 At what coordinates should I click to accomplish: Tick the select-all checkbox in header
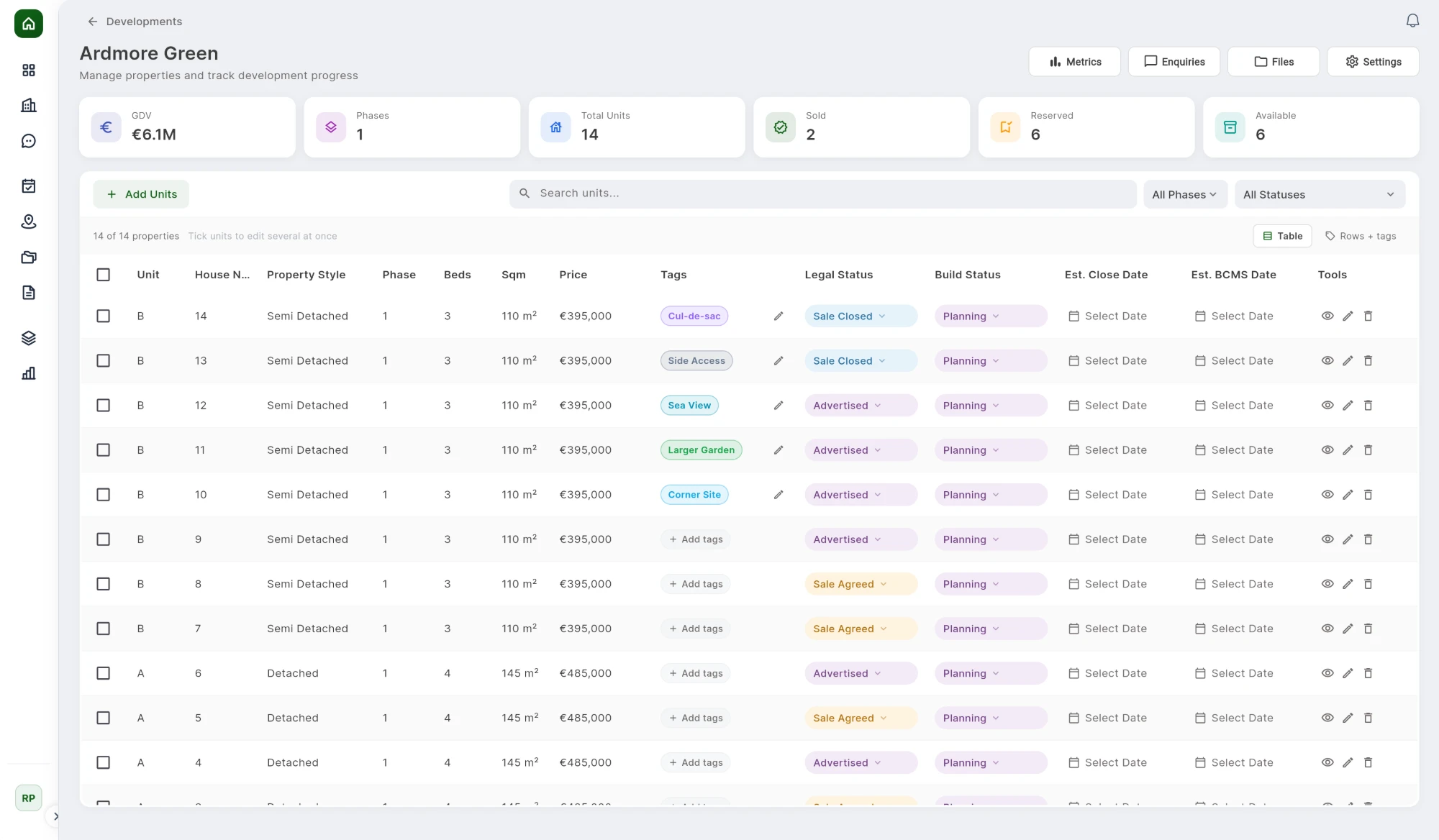[x=104, y=275]
